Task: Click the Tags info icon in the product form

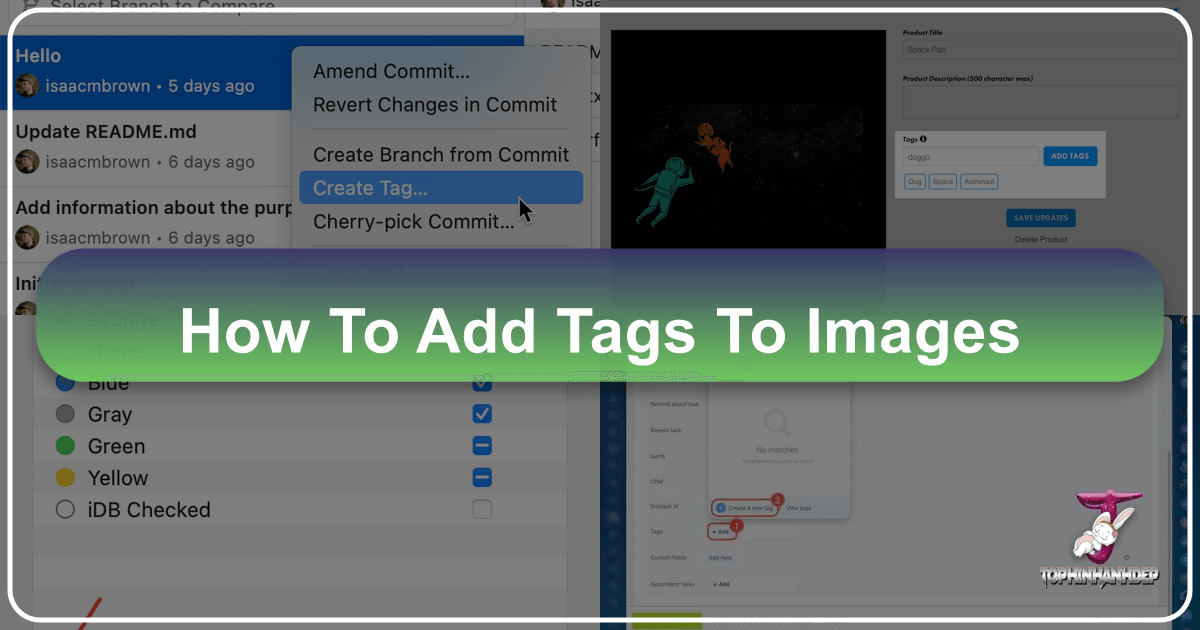Action: click(923, 139)
